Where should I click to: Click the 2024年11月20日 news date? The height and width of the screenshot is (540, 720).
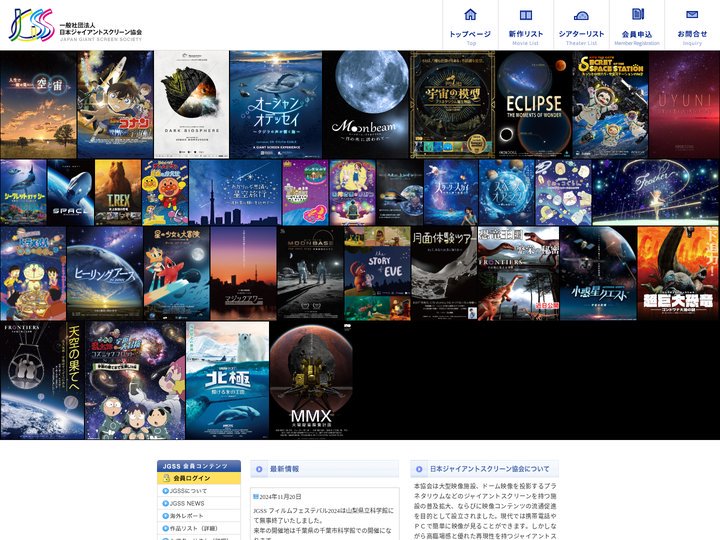(281, 496)
